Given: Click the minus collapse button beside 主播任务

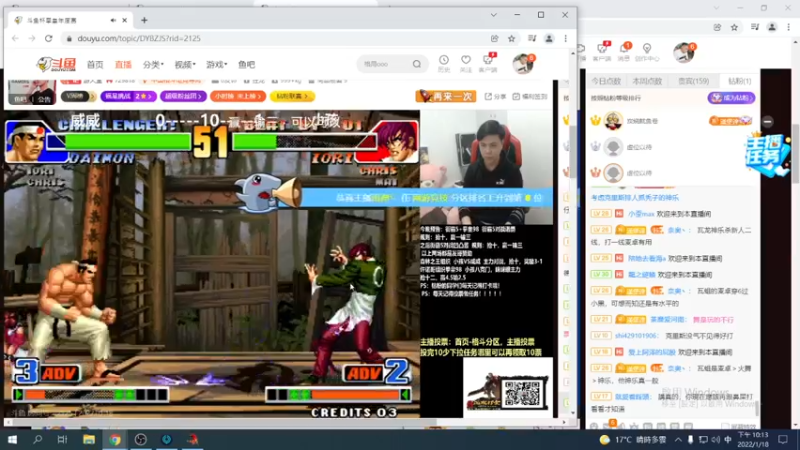Looking at the screenshot, I should [767, 121].
